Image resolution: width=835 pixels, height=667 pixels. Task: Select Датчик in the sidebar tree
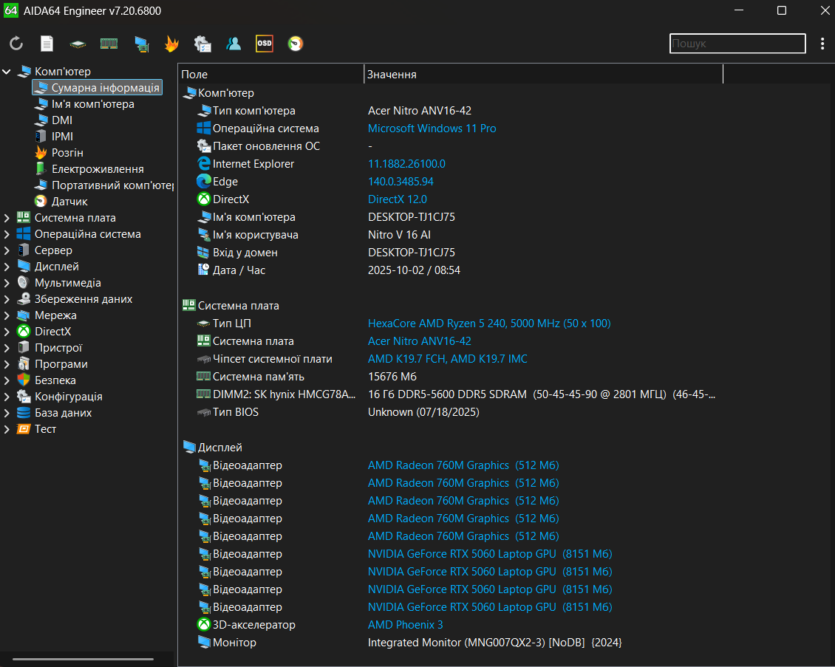click(x=69, y=201)
